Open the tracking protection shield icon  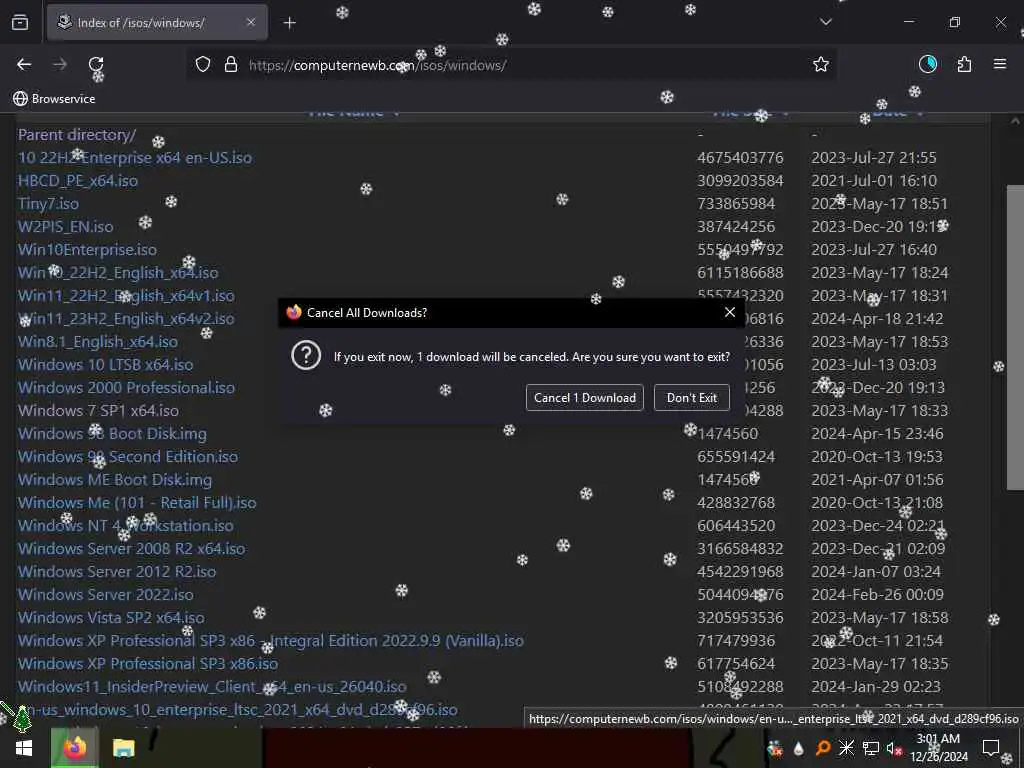click(203, 64)
